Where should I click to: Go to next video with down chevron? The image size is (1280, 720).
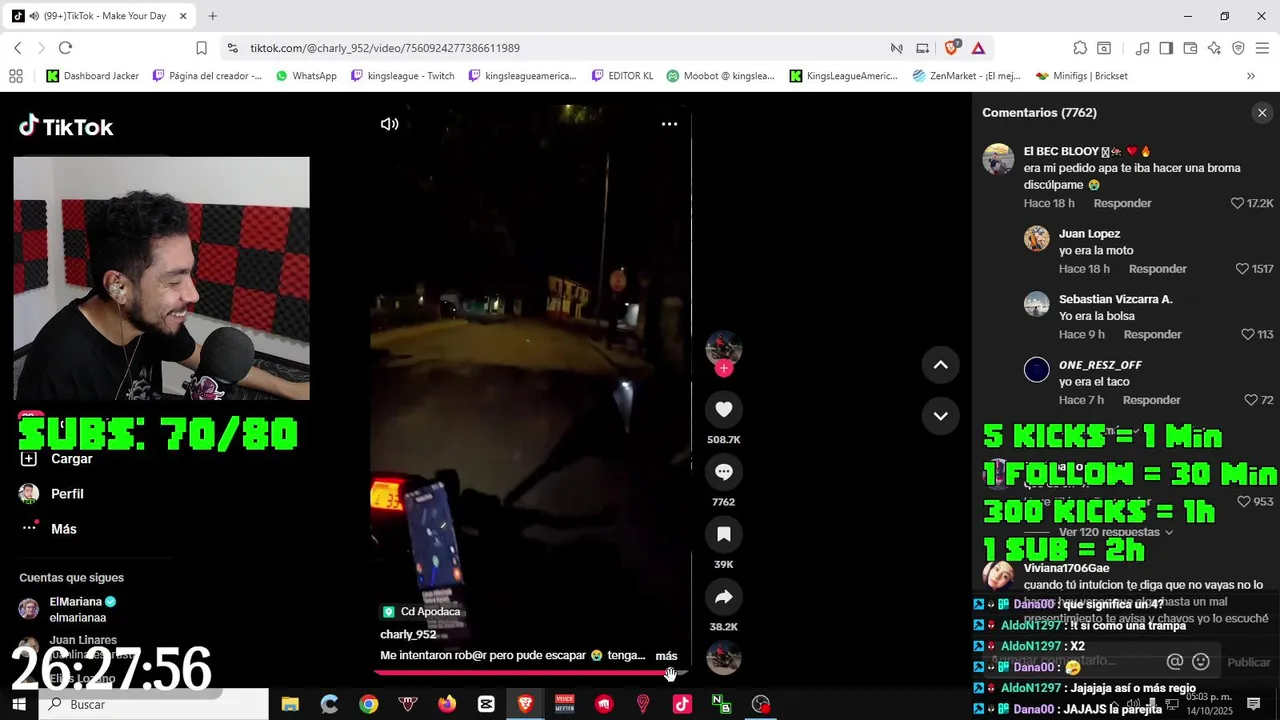tap(940, 416)
